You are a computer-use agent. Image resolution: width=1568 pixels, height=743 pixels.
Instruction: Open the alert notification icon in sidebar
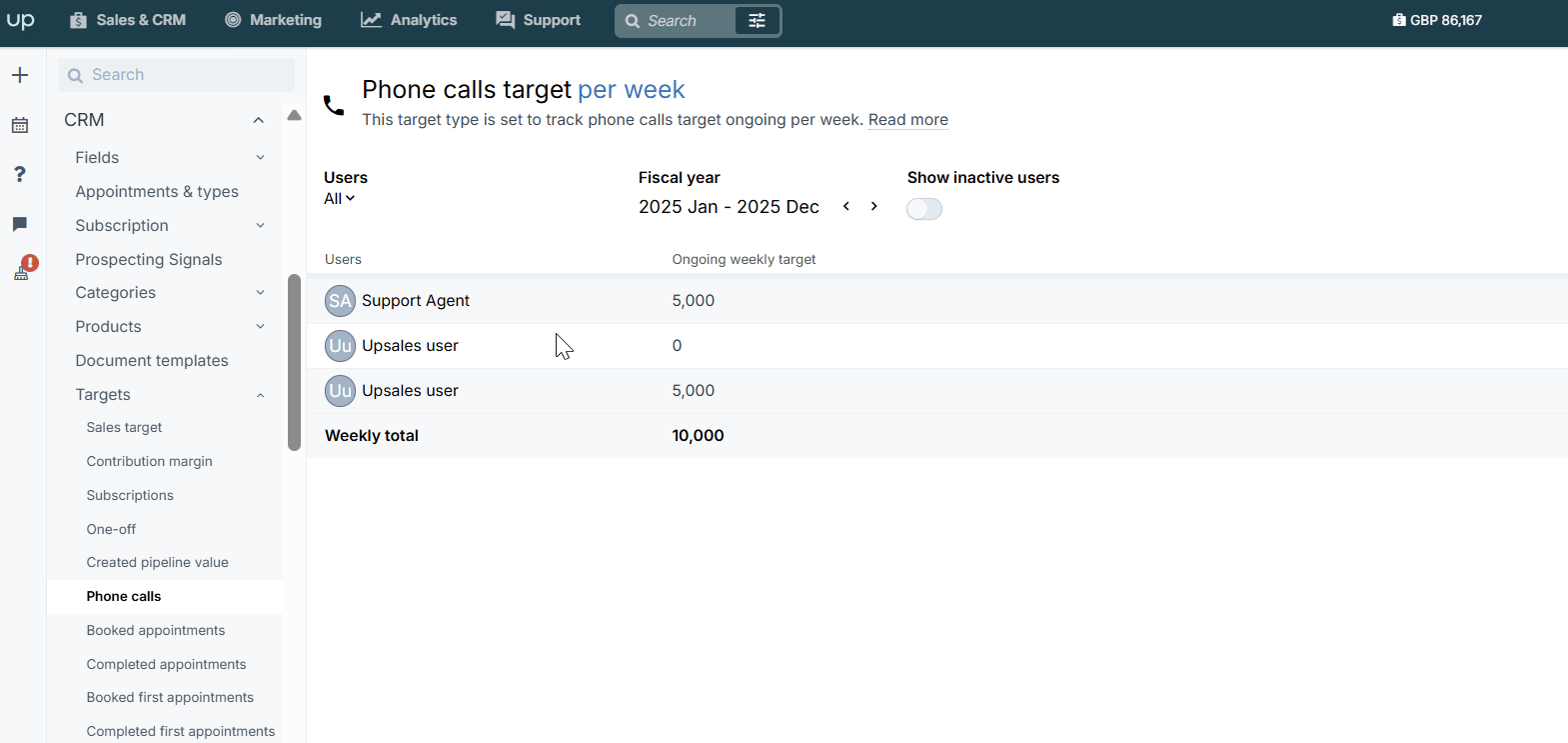point(25,268)
